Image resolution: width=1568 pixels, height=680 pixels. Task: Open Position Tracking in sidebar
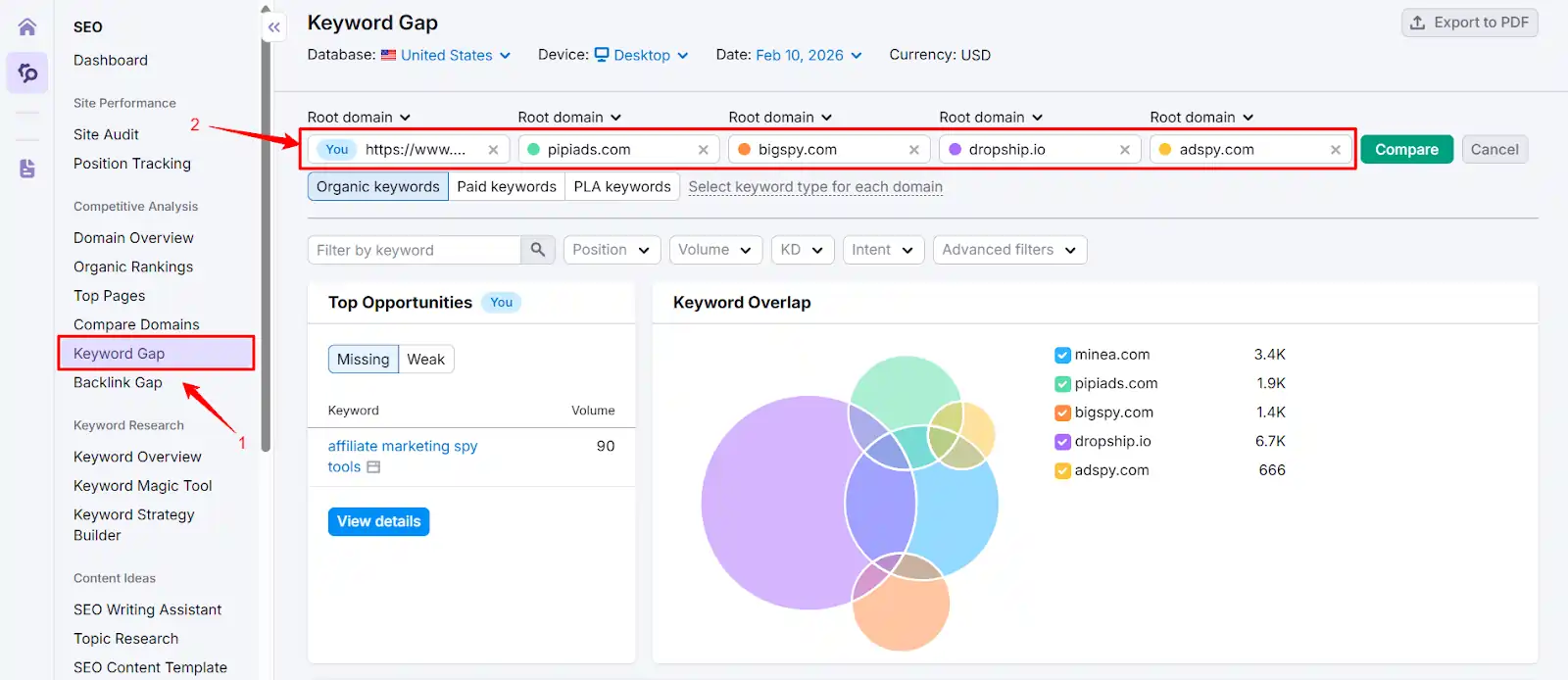pos(132,164)
